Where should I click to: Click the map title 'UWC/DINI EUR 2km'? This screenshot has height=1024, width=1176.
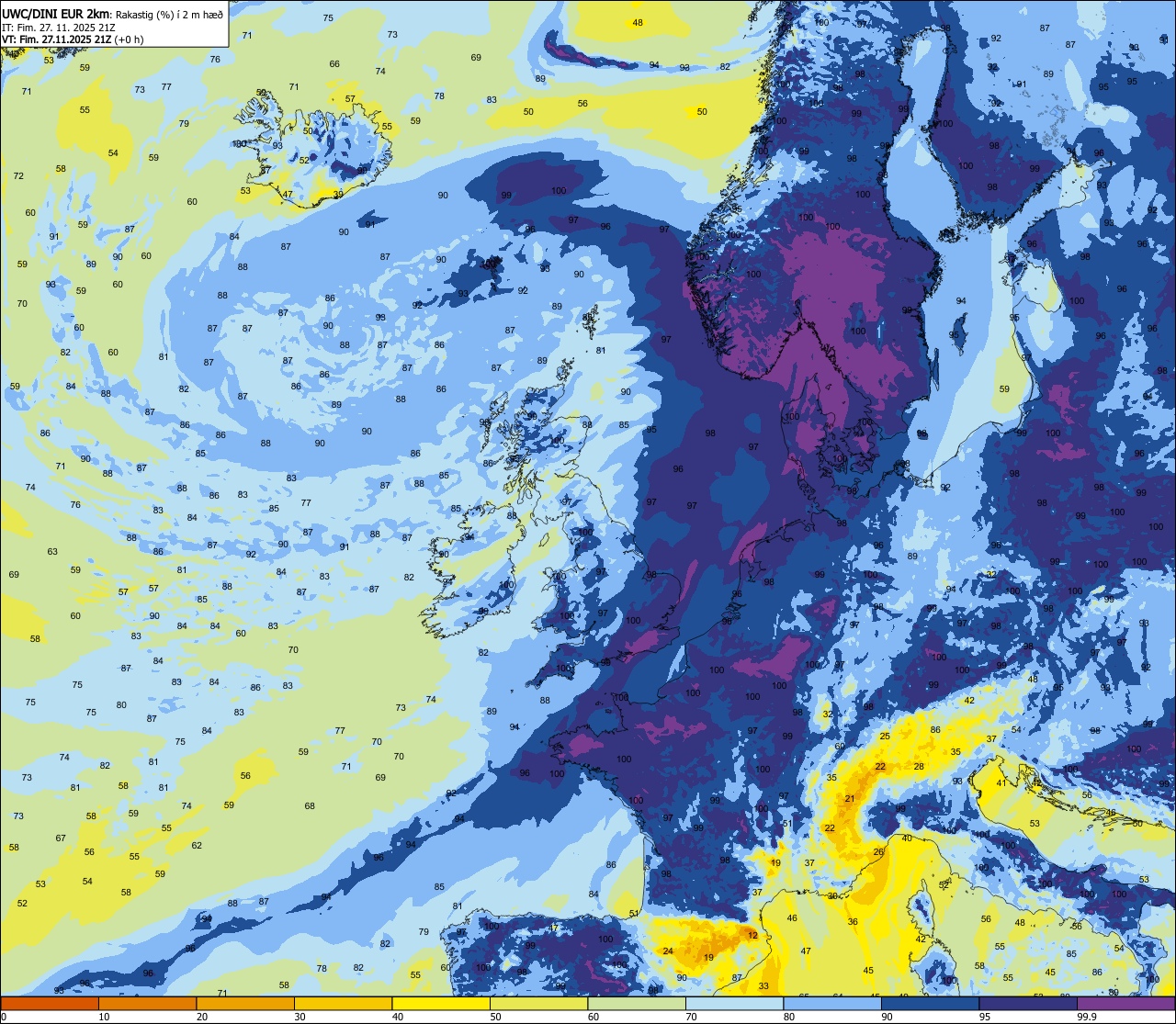coord(56,13)
